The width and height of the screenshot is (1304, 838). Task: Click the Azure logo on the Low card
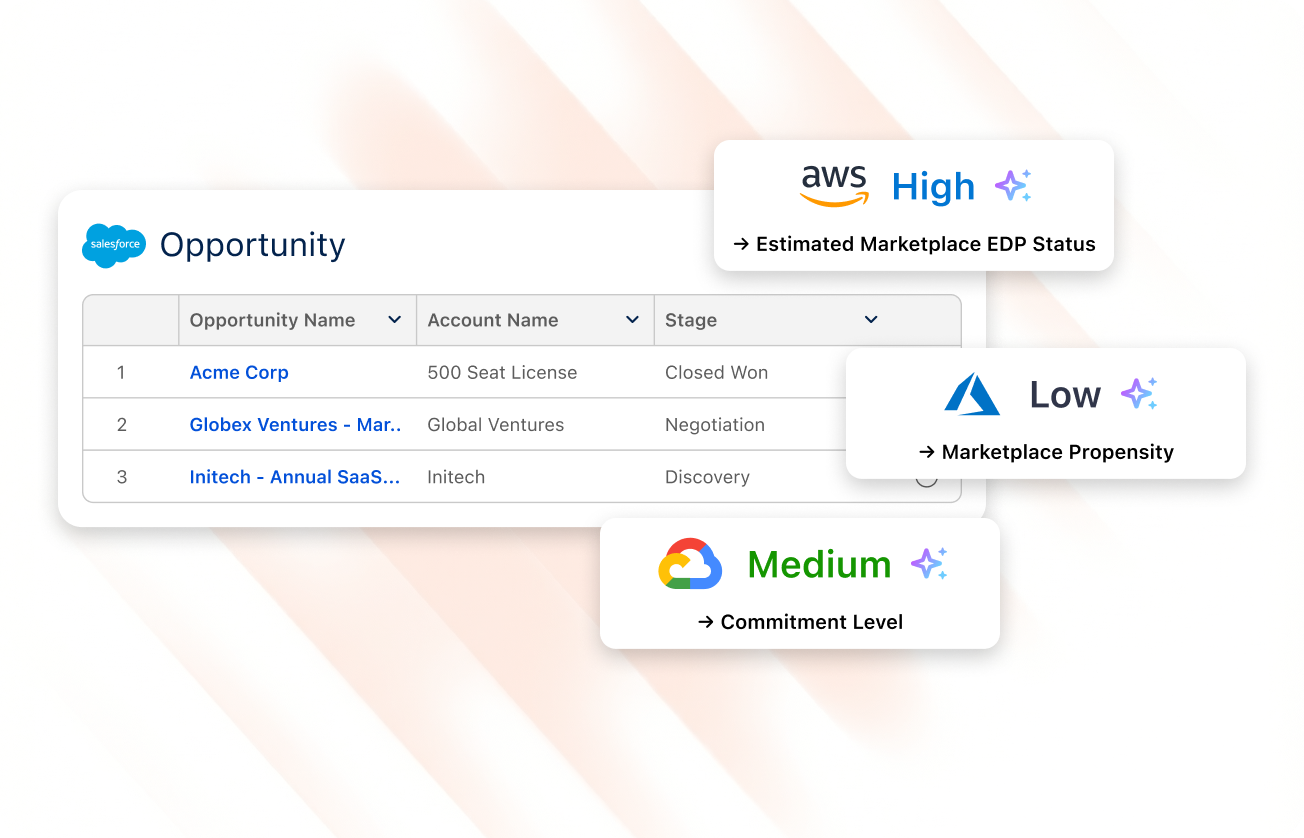[x=971, y=394]
